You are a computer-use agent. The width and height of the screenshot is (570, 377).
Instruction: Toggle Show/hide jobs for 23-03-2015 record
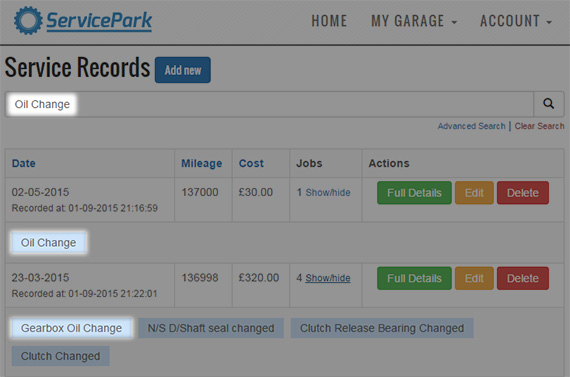[328, 278]
